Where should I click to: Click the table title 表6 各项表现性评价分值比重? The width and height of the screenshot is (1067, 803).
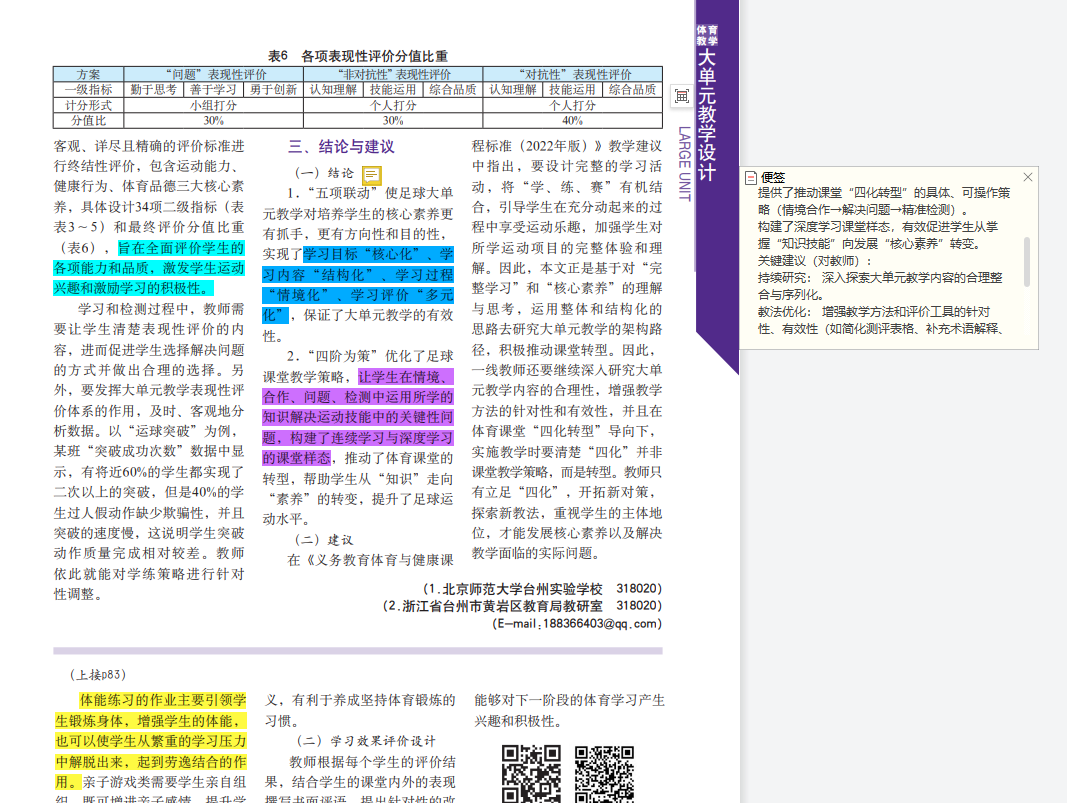click(358, 56)
